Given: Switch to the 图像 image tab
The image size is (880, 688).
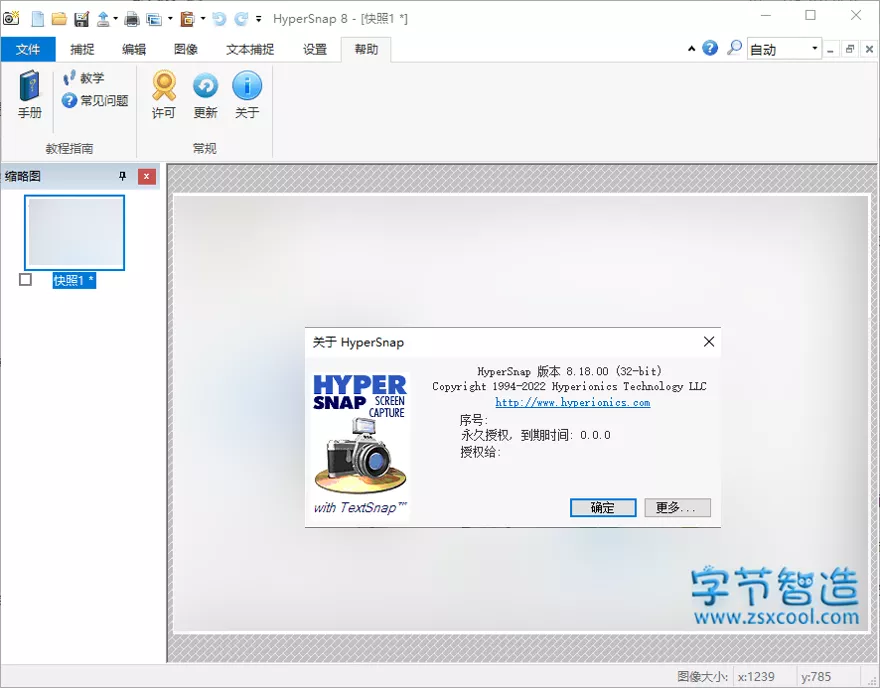Looking at the screenshot, I should click(x=186, y=49).
